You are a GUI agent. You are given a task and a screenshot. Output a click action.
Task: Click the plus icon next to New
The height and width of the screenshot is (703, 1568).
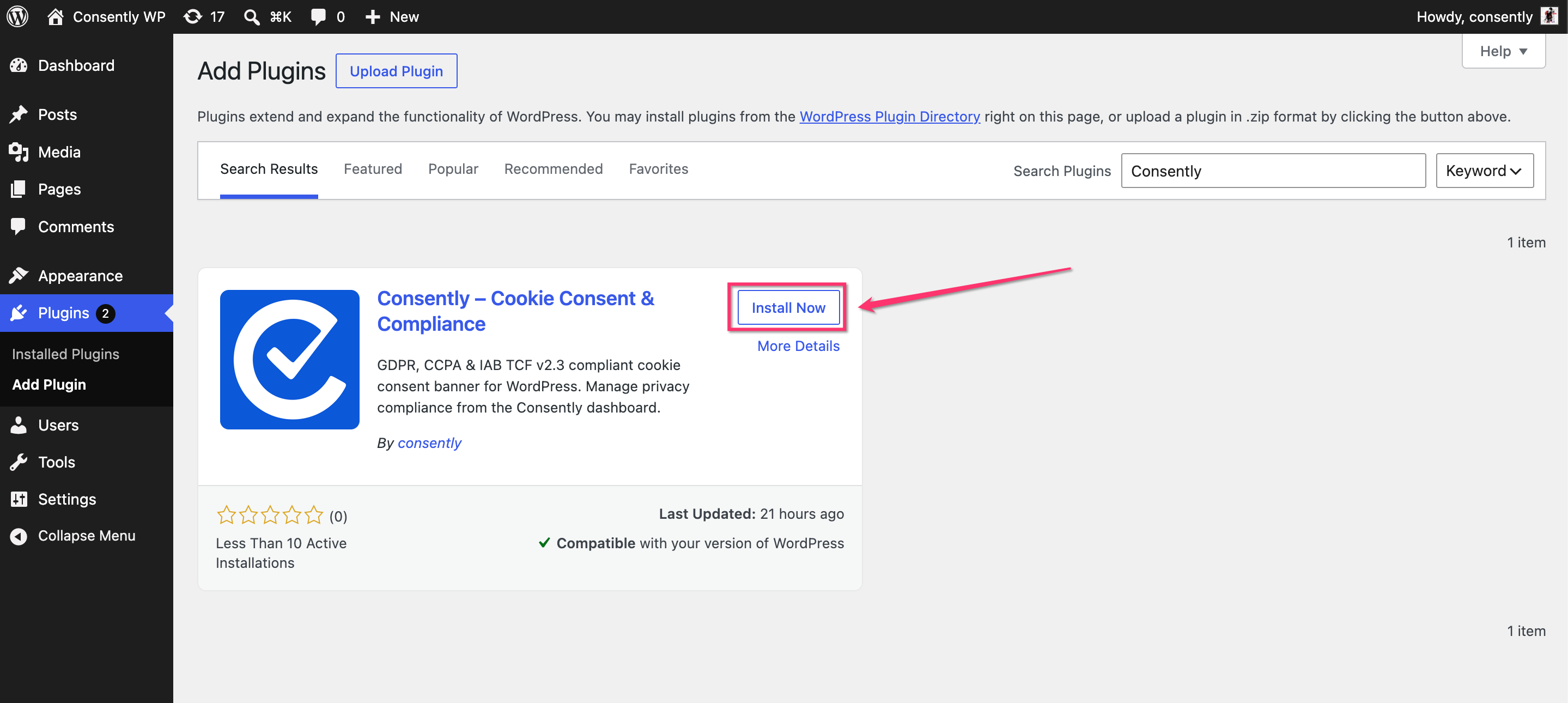(373, 16)
